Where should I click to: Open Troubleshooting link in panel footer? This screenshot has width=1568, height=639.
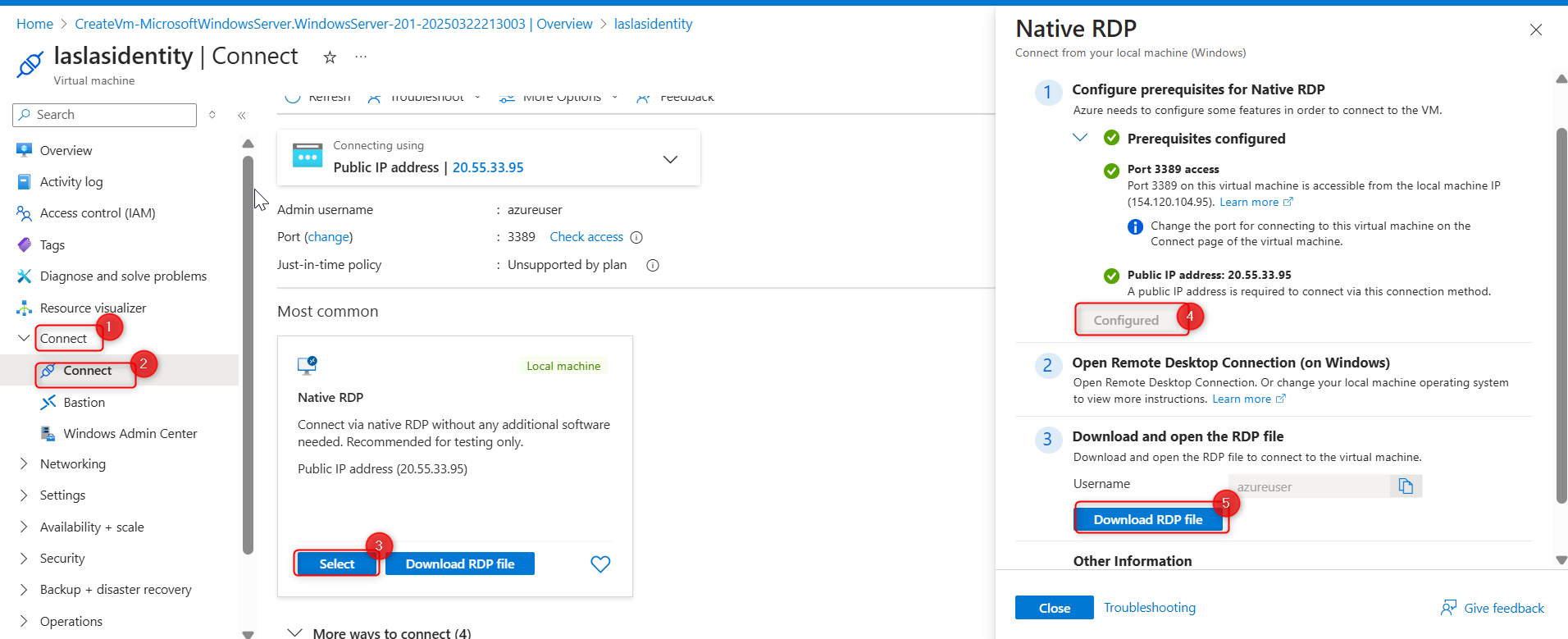[1150, 608]
